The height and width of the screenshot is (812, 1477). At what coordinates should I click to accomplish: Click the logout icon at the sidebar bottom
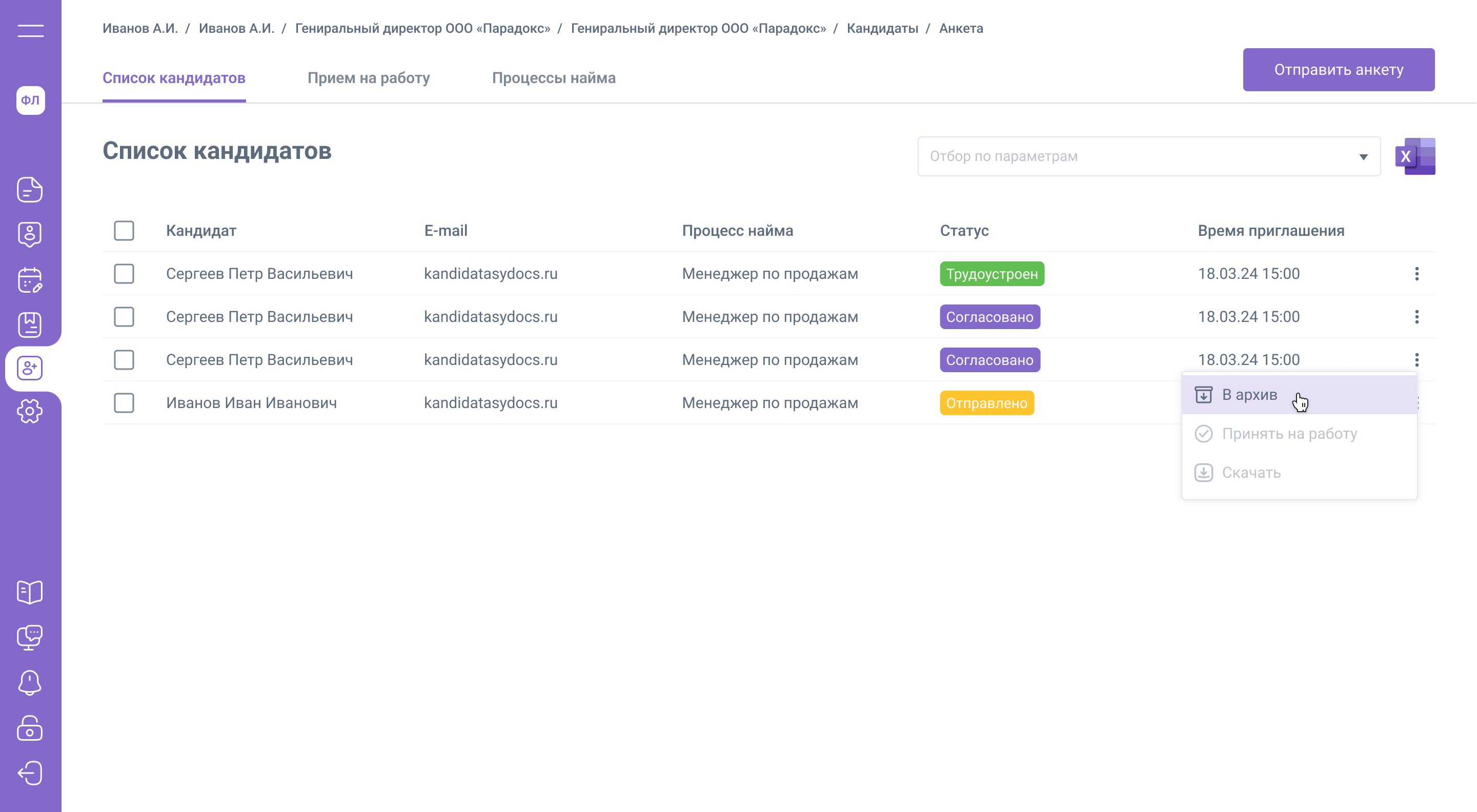point(30,773)
